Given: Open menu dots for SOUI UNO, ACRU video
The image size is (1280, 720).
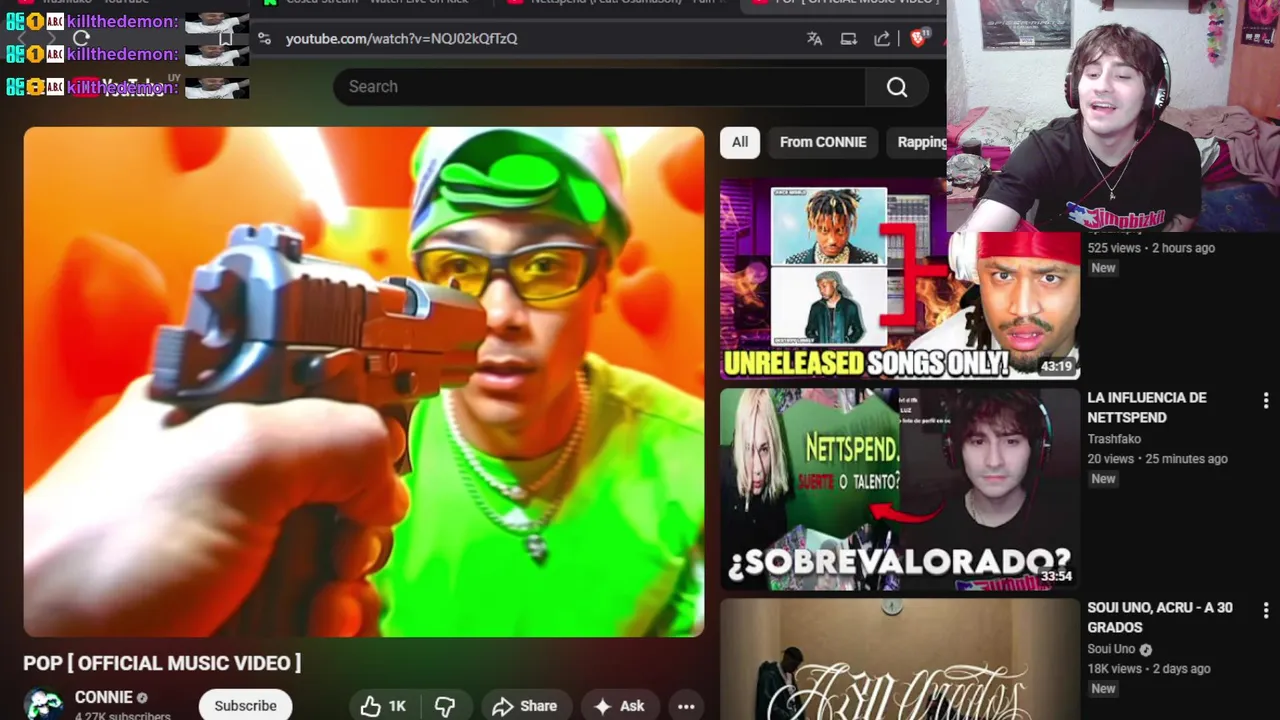Looking at the screenshot, I should coord(1266,610).
